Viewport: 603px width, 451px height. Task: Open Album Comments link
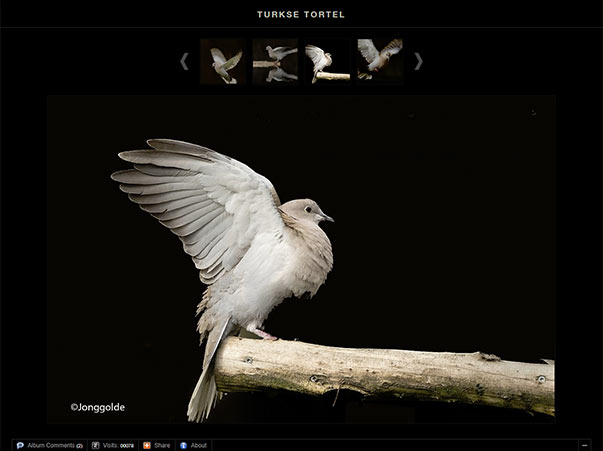click(x=52, y=445)
